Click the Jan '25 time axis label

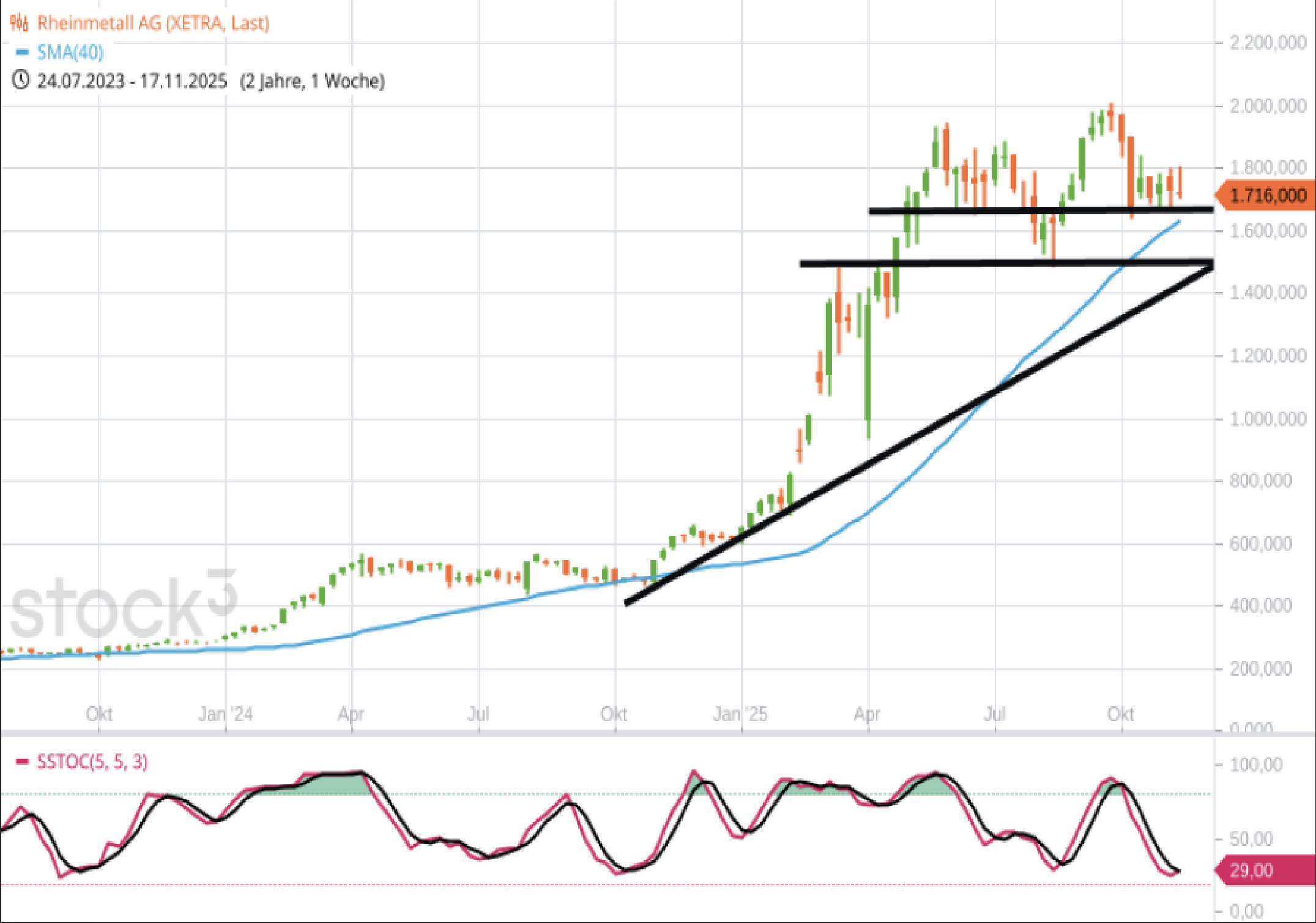[x=740, y=714]
